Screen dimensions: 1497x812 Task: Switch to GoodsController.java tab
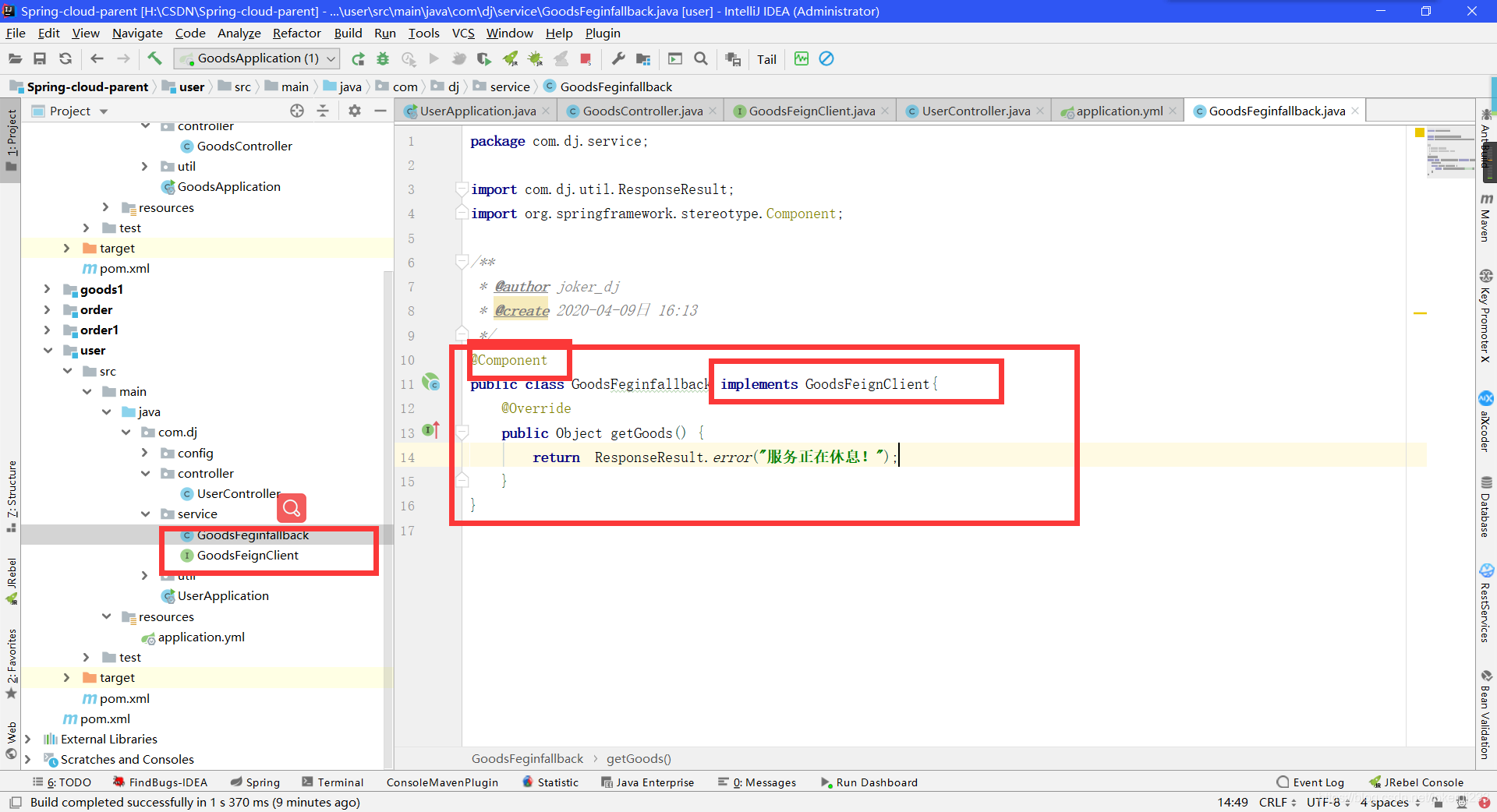(x=641, y=111)
